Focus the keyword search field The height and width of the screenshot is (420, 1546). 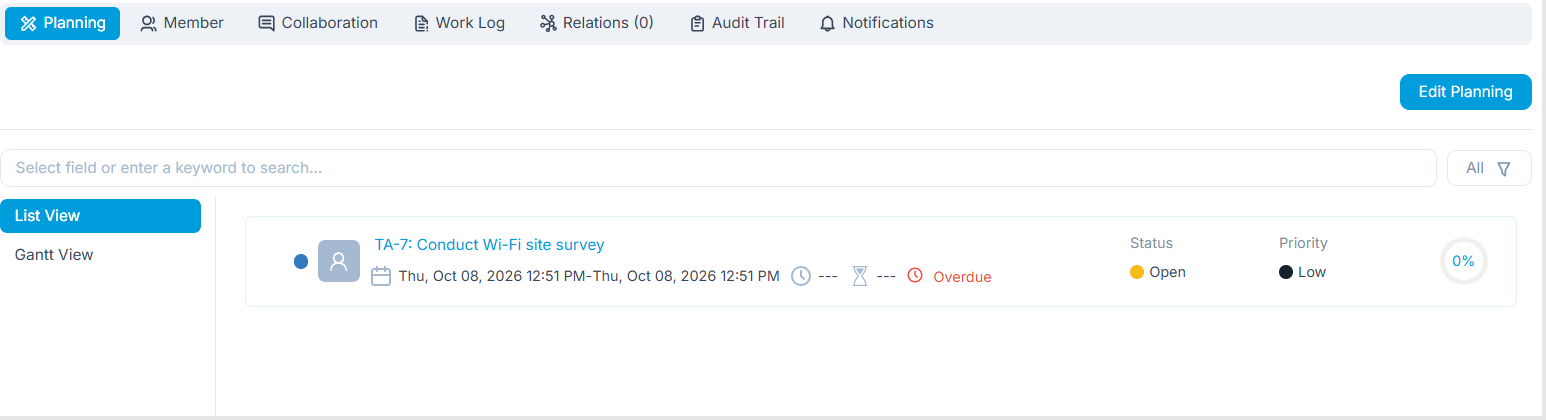click(x=718, y=168)
